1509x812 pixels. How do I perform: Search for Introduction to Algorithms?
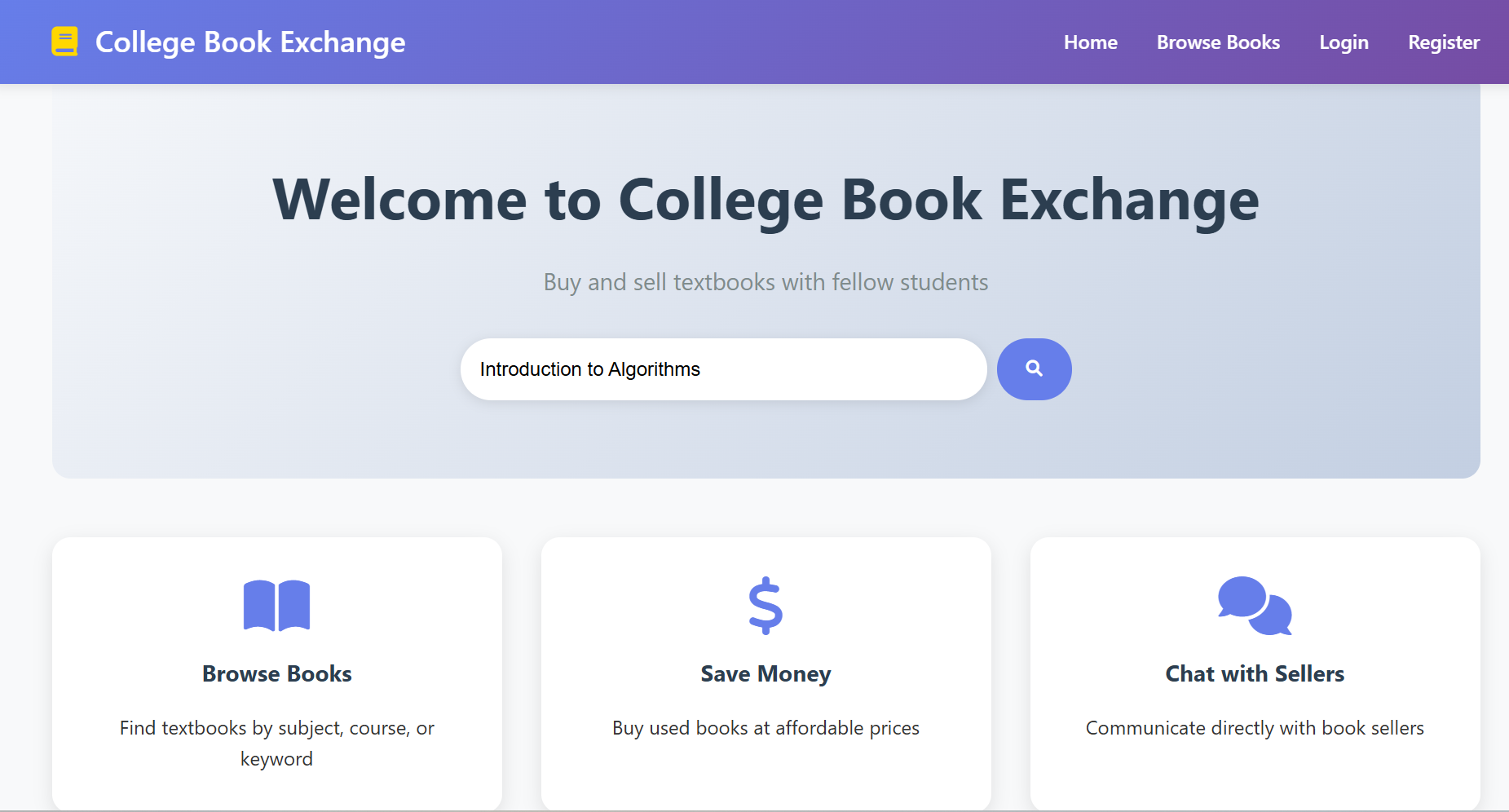[x=1034, y=368]
